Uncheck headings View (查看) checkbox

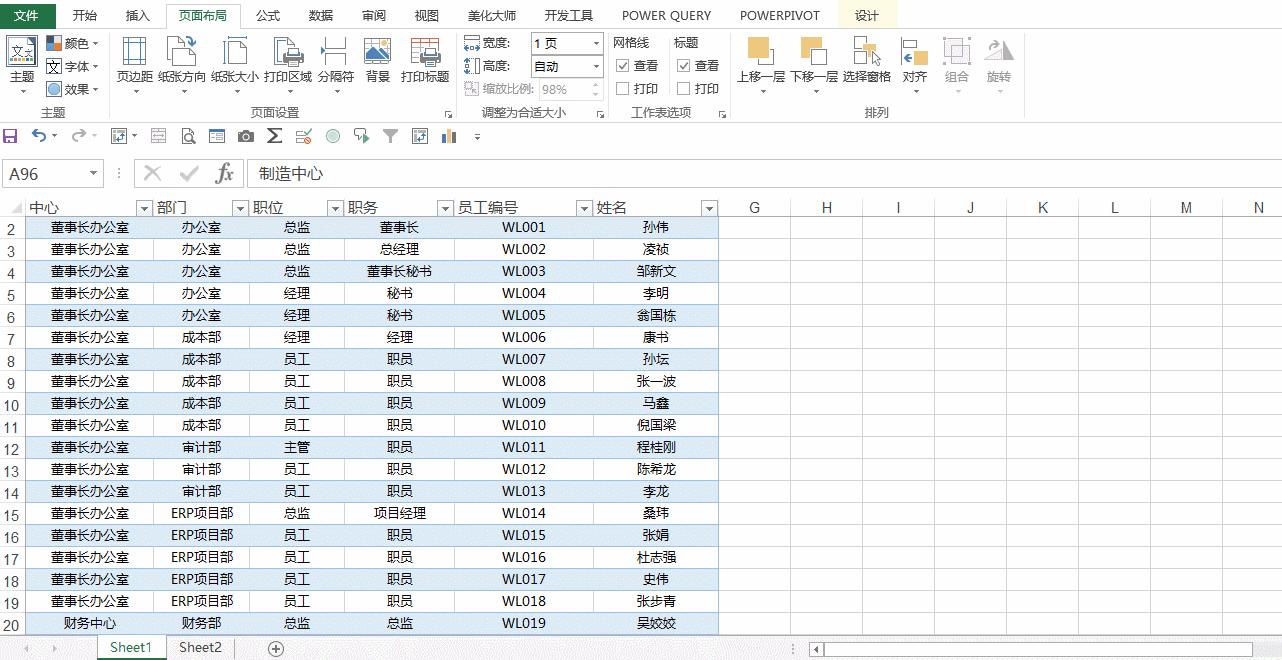(684, 66)
